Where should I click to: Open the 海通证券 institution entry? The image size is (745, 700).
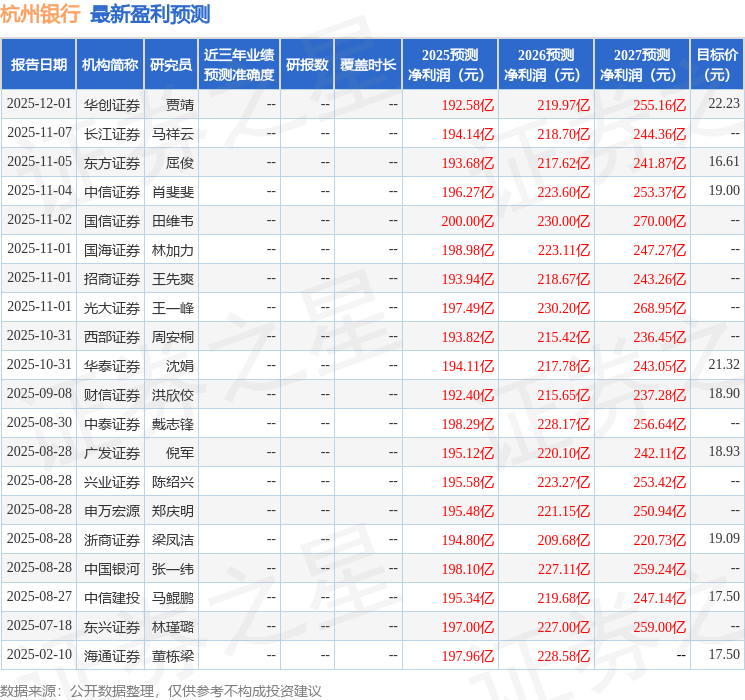pos(111,655)
